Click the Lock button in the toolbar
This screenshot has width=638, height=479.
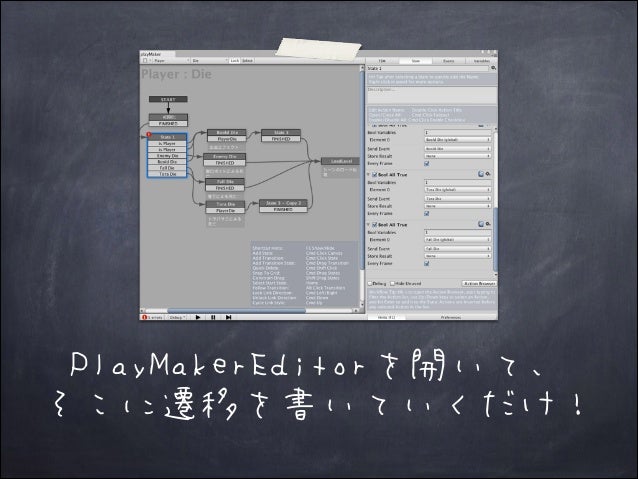235,61
